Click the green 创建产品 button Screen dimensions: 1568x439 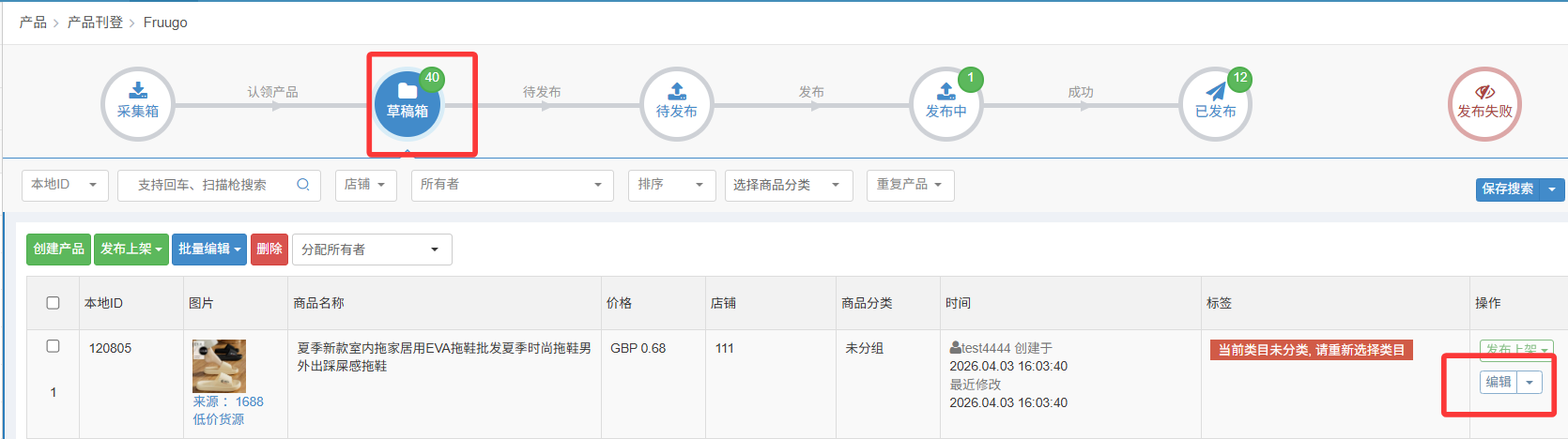click(x=58, y=250)
